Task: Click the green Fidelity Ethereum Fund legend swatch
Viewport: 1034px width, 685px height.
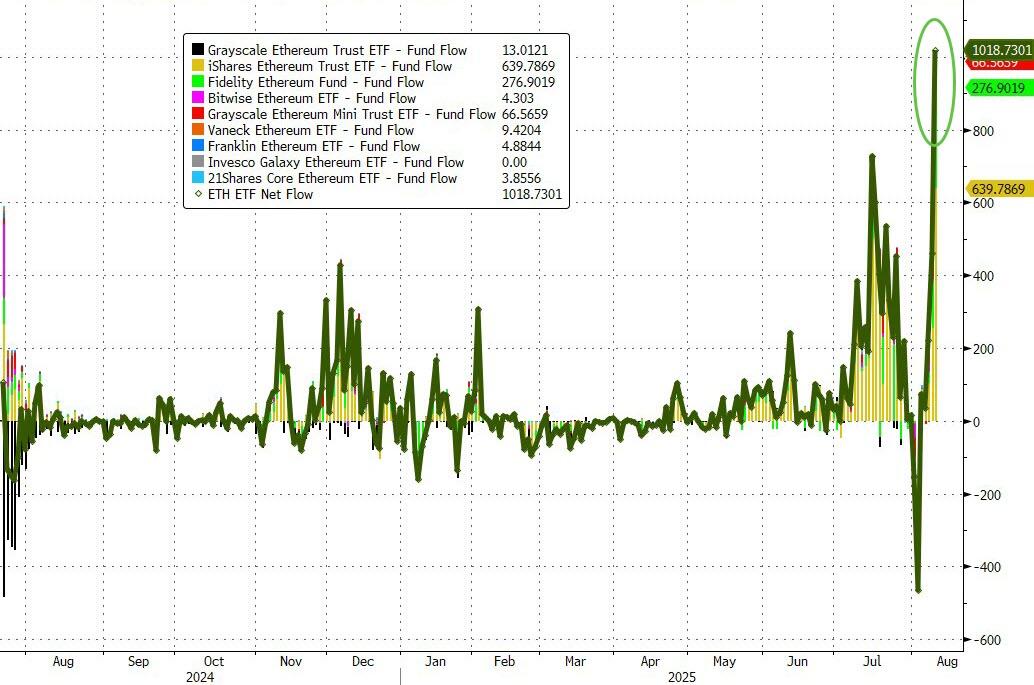Action: 198,82
